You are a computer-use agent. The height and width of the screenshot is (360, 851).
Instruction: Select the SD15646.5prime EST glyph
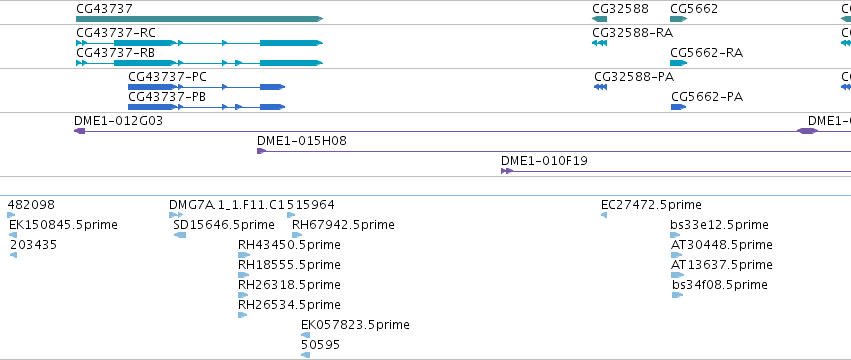coord(180,235)
